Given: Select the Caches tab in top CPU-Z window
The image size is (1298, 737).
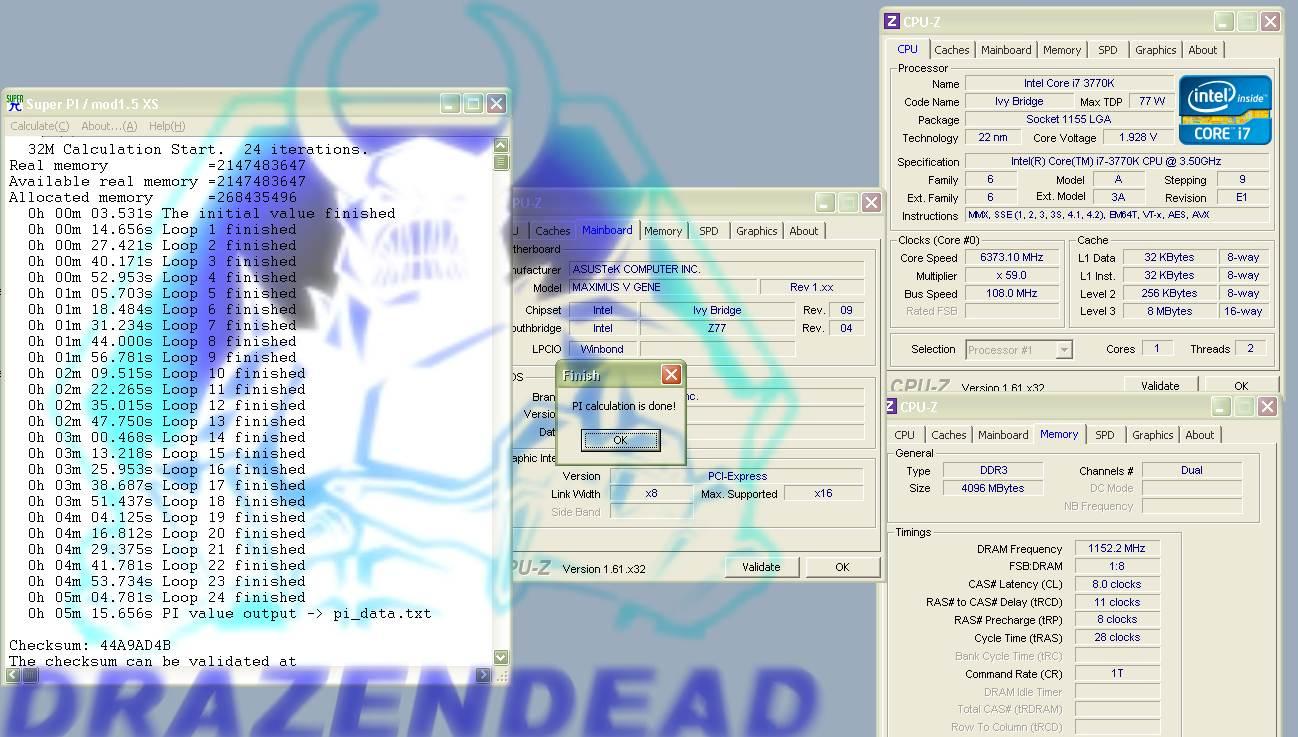Looking at the screenshot, I should click(x=952, y=50).
